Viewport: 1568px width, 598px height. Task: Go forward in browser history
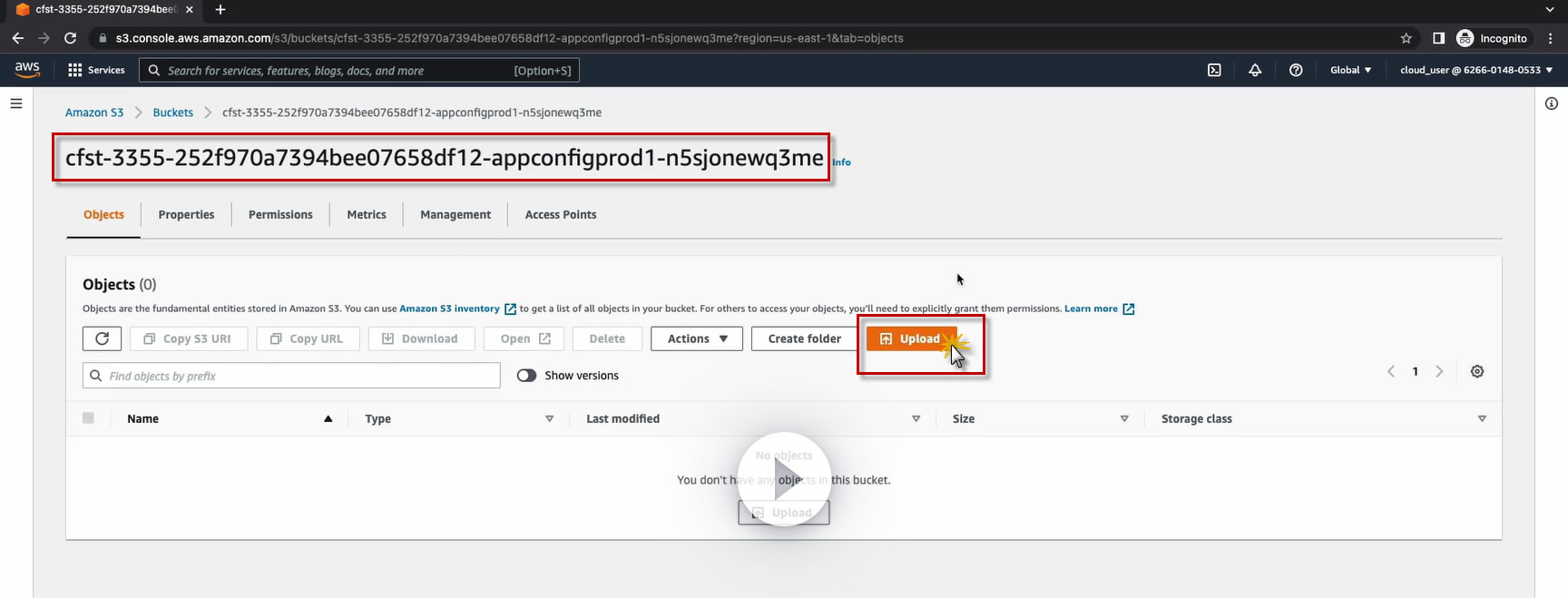44,38
